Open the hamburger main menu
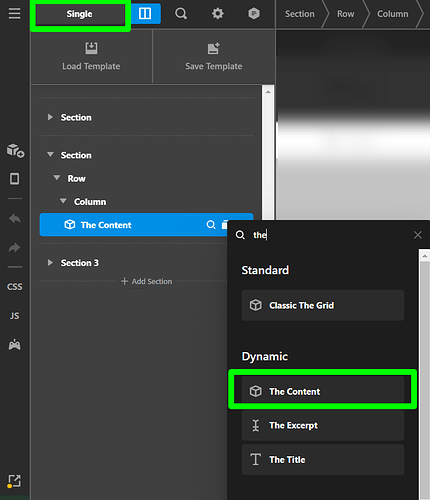The width and height of the screenshot is (430, 500). click(14, 14)
